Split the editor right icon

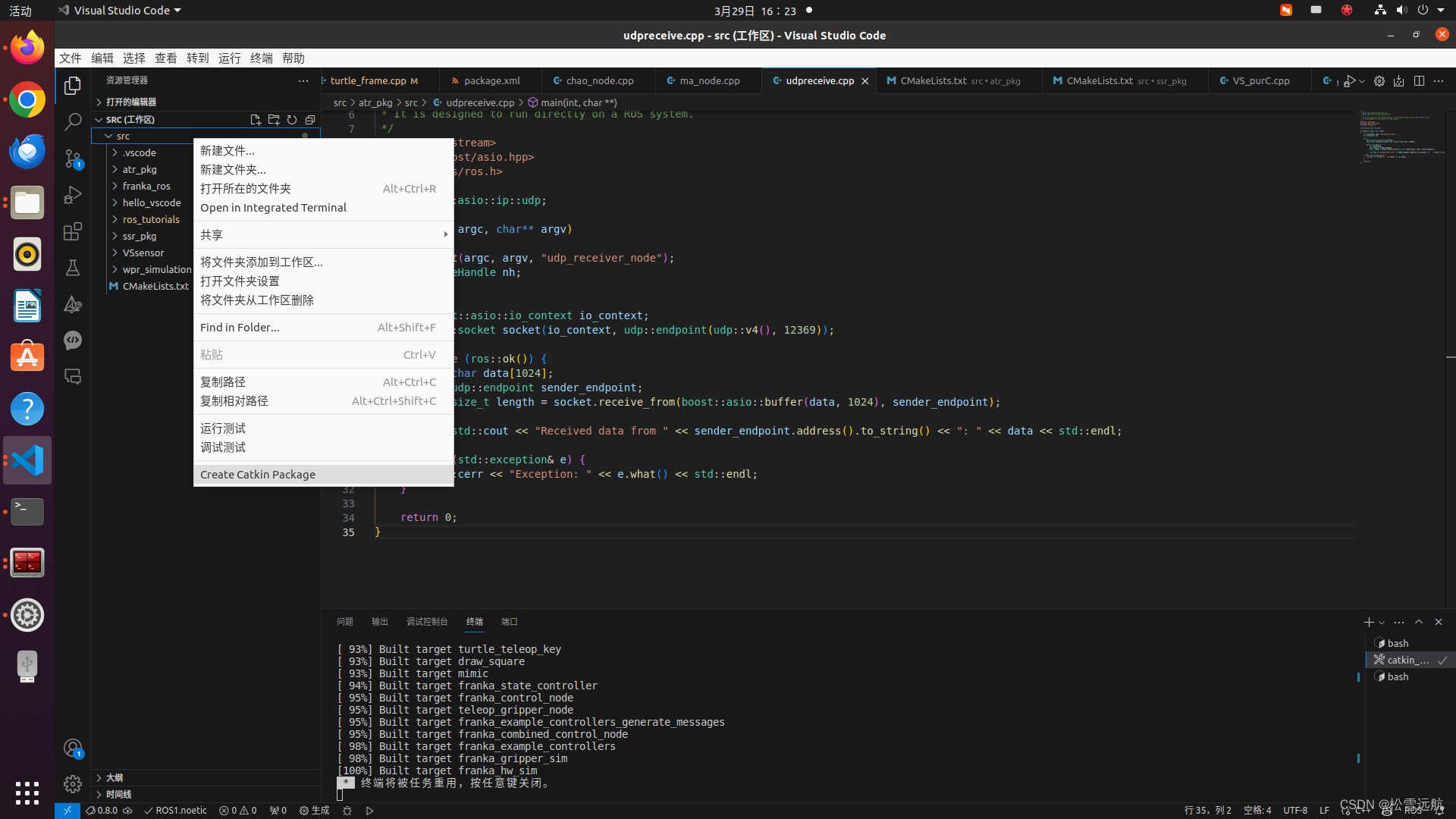(x=1419, y=81)
